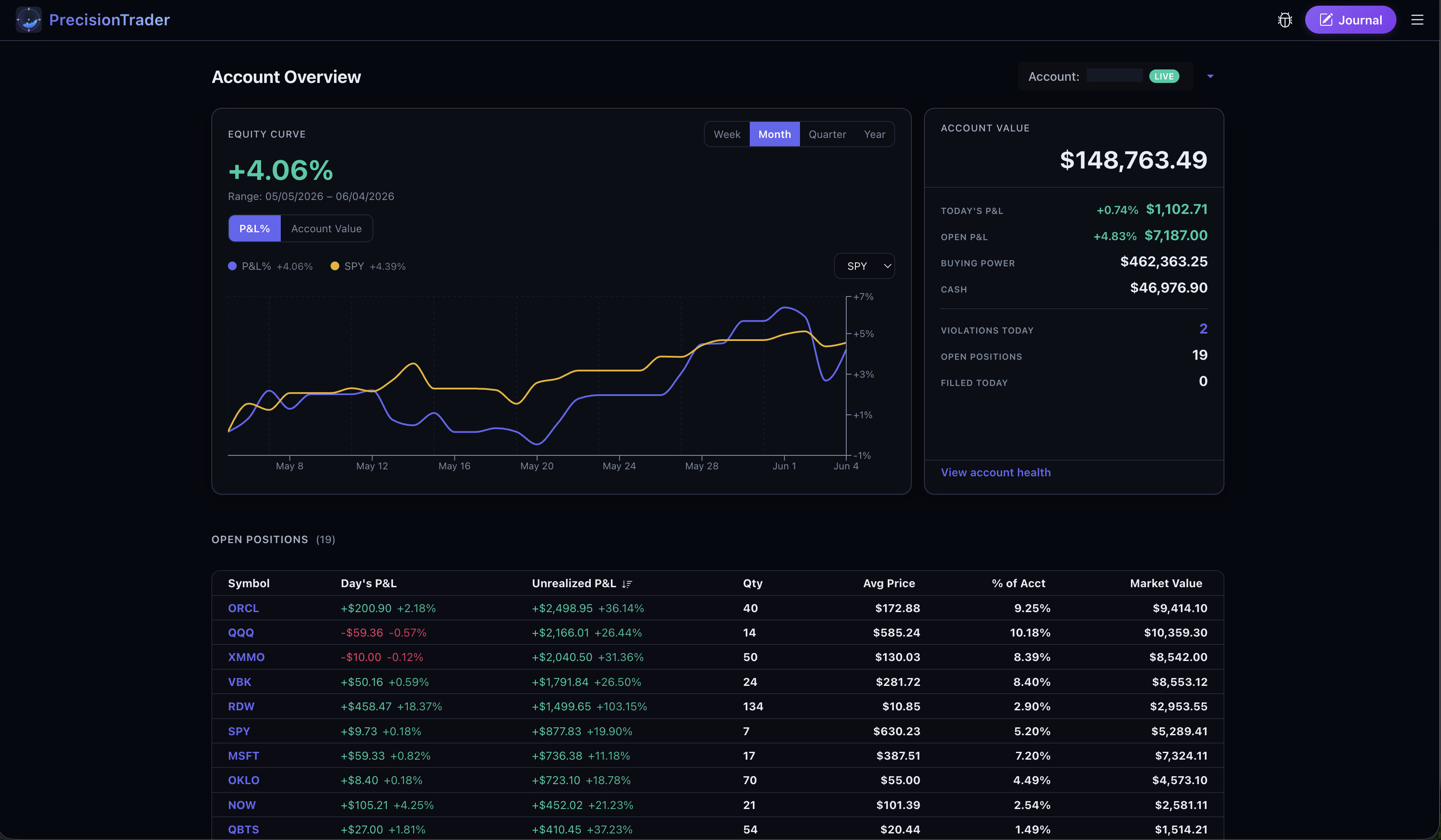Open the hamburger menu icon
The height and width of the screenshot is (840, 1441).
coord(1417,20)
